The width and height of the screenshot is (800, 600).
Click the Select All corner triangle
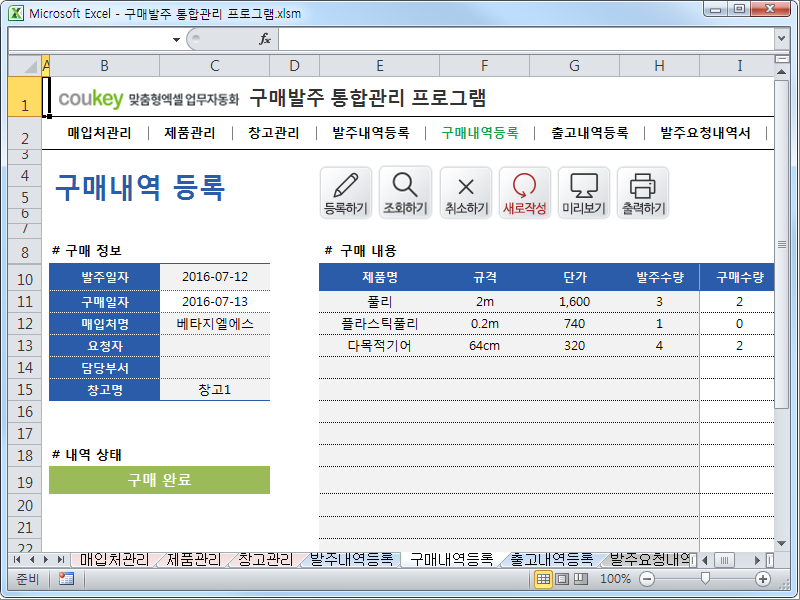[25, 66]
